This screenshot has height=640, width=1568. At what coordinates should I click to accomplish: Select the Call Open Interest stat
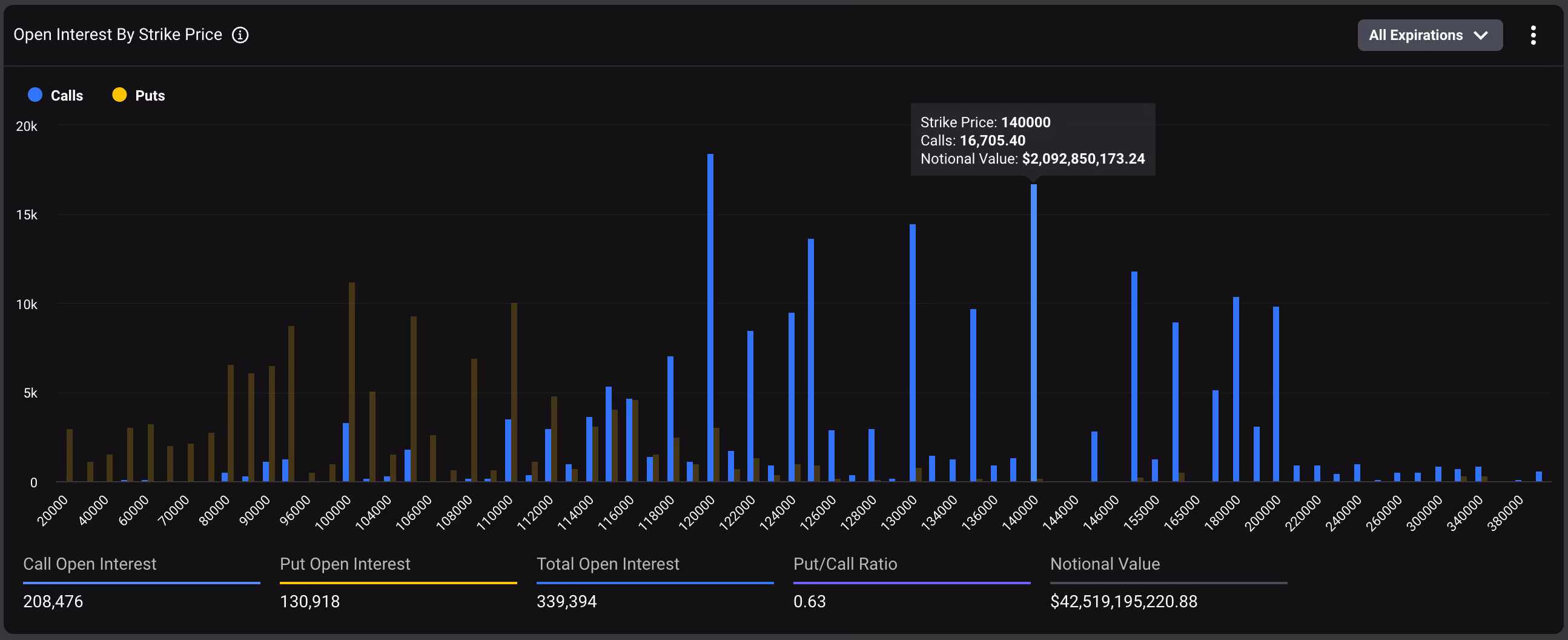(x=90, y=564)
